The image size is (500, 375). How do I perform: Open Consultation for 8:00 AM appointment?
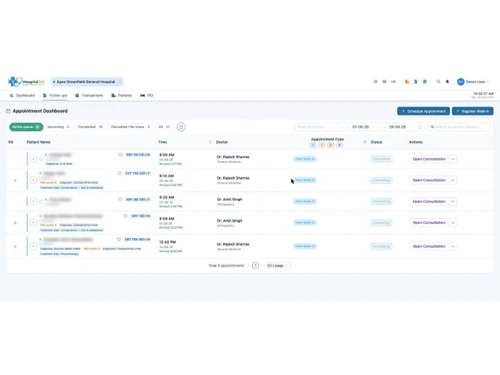click(429, 159)
